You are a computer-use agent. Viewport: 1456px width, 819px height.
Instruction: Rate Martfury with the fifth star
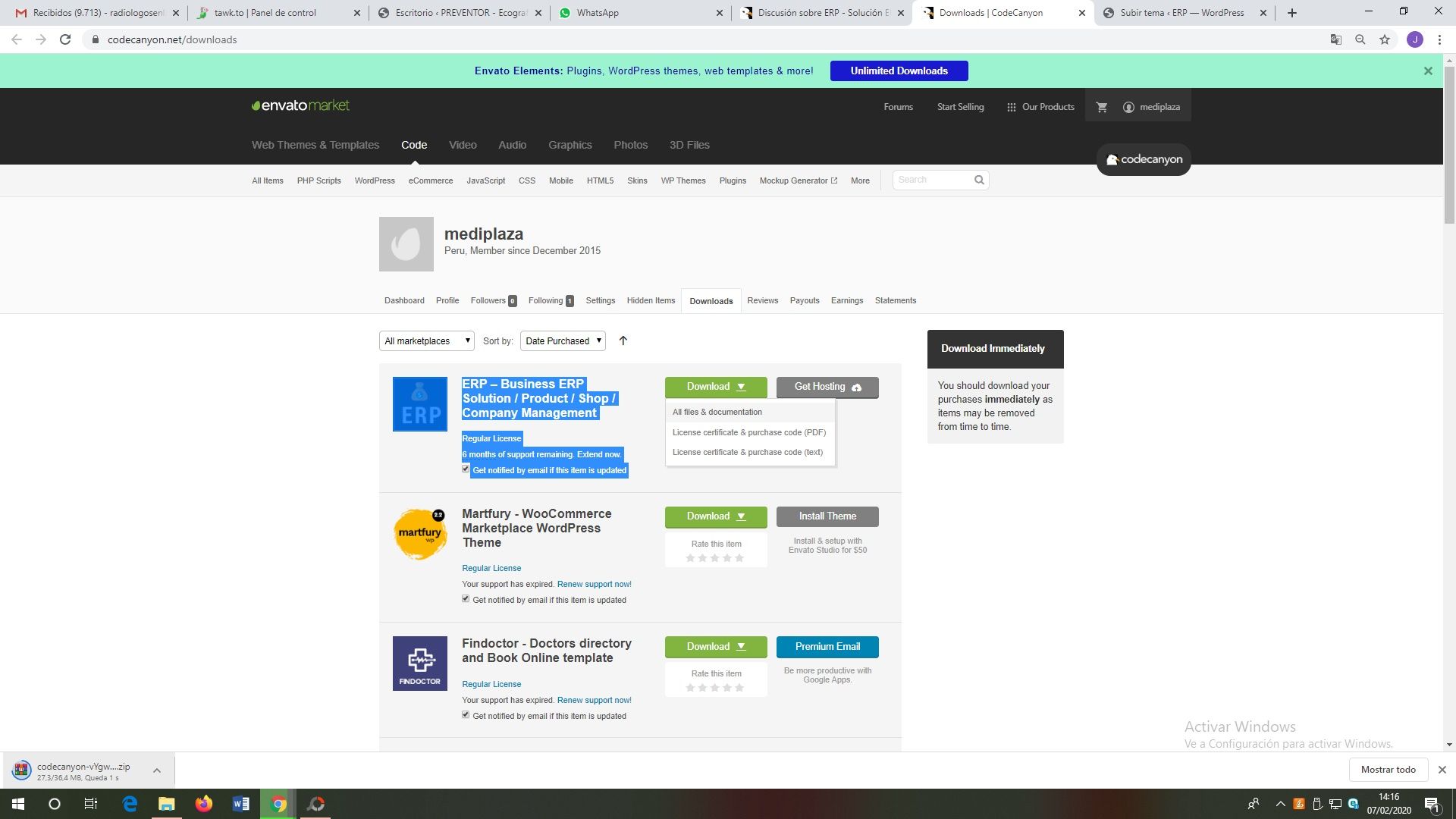739,558
